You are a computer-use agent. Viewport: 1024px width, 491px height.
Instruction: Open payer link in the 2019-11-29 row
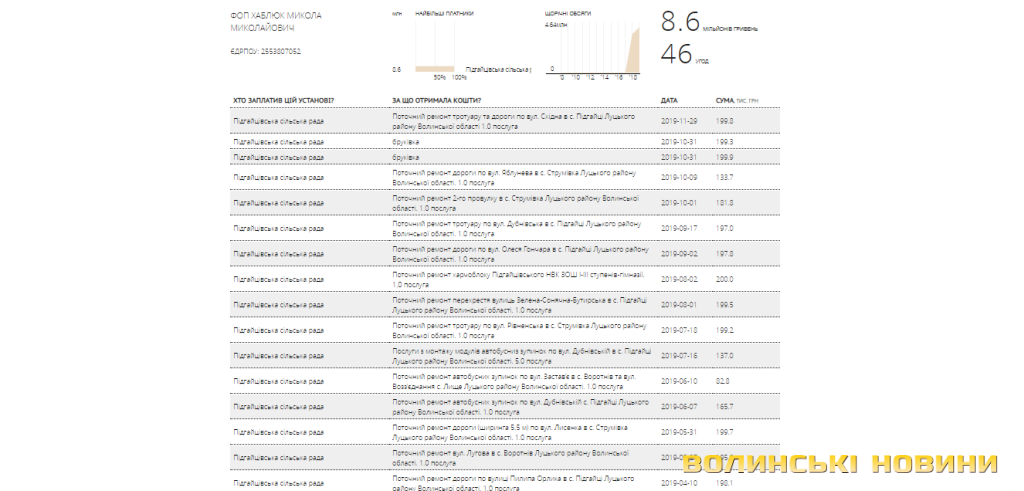[278, 121]
